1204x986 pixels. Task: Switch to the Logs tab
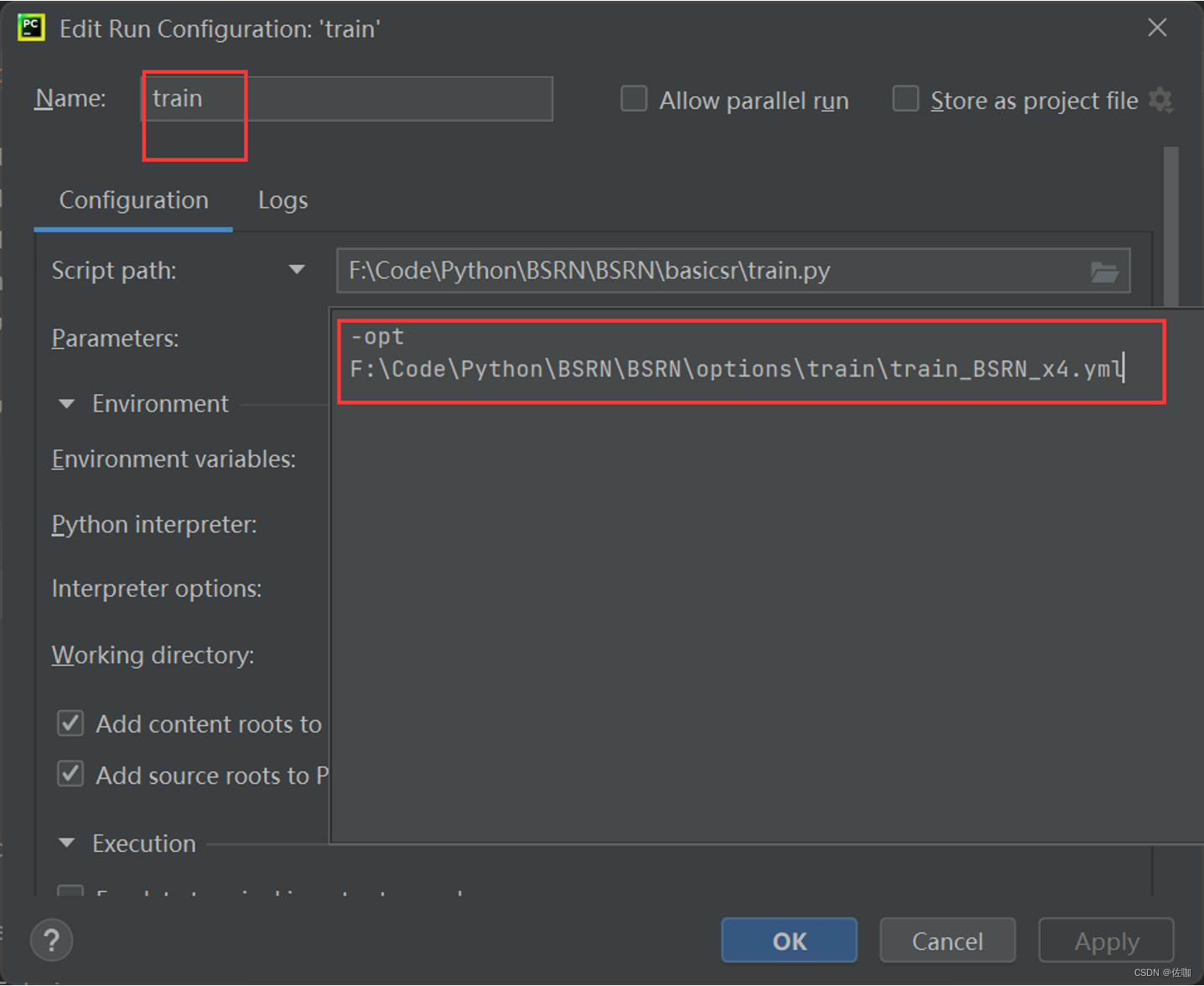(x=283, y=200)
